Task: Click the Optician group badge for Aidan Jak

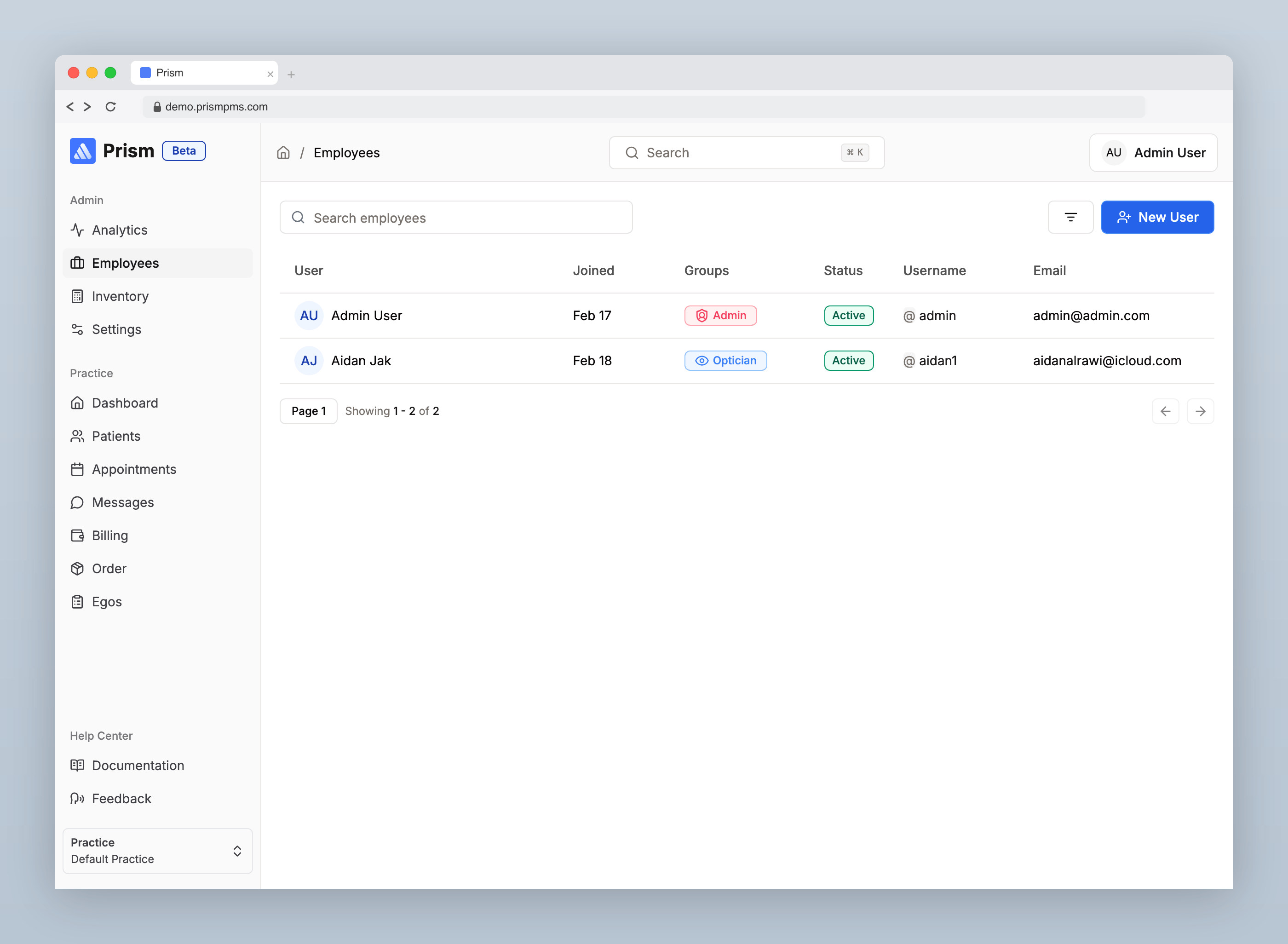Action: [x=725, y=361]
